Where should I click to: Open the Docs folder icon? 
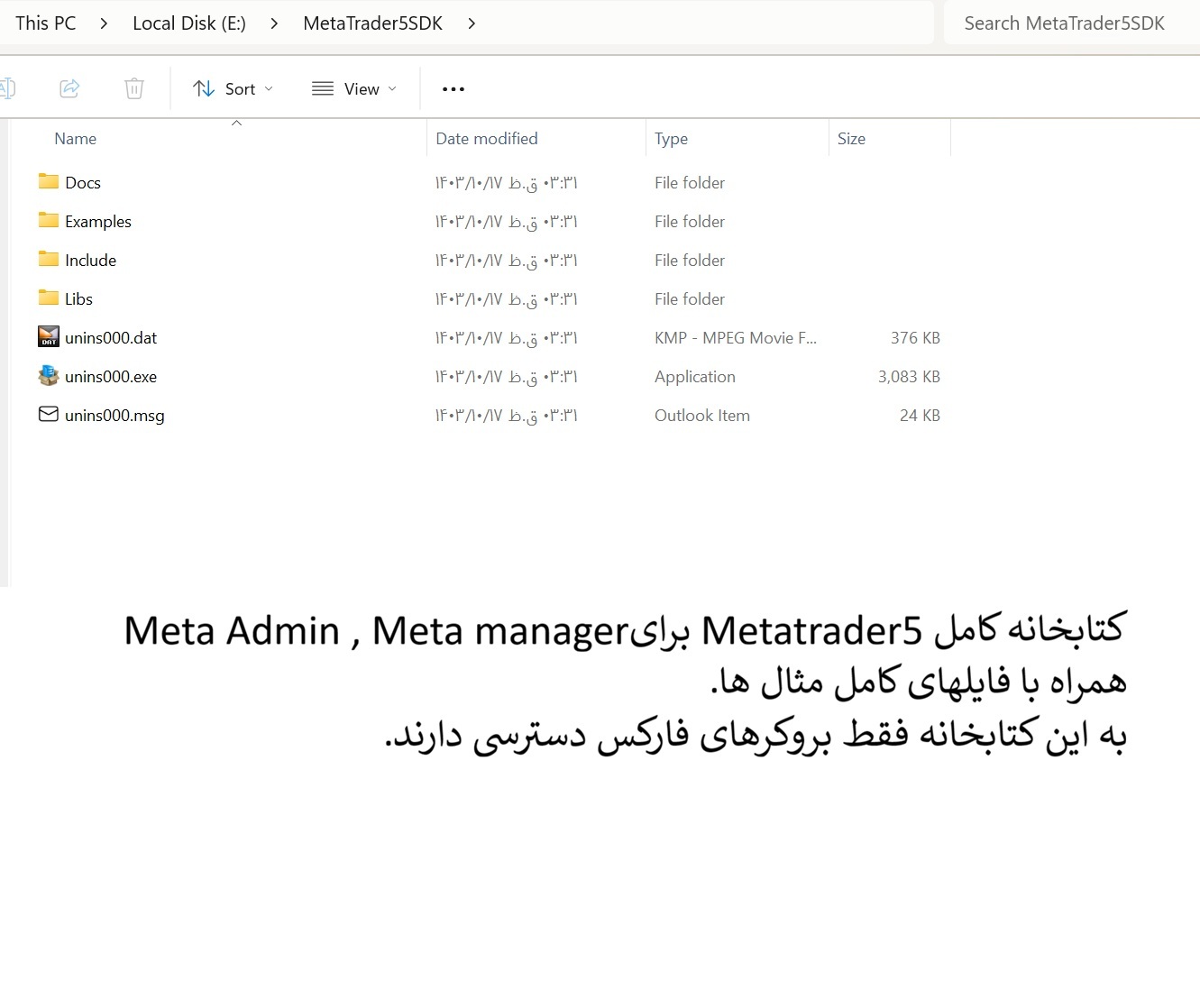tap(49, 181)
